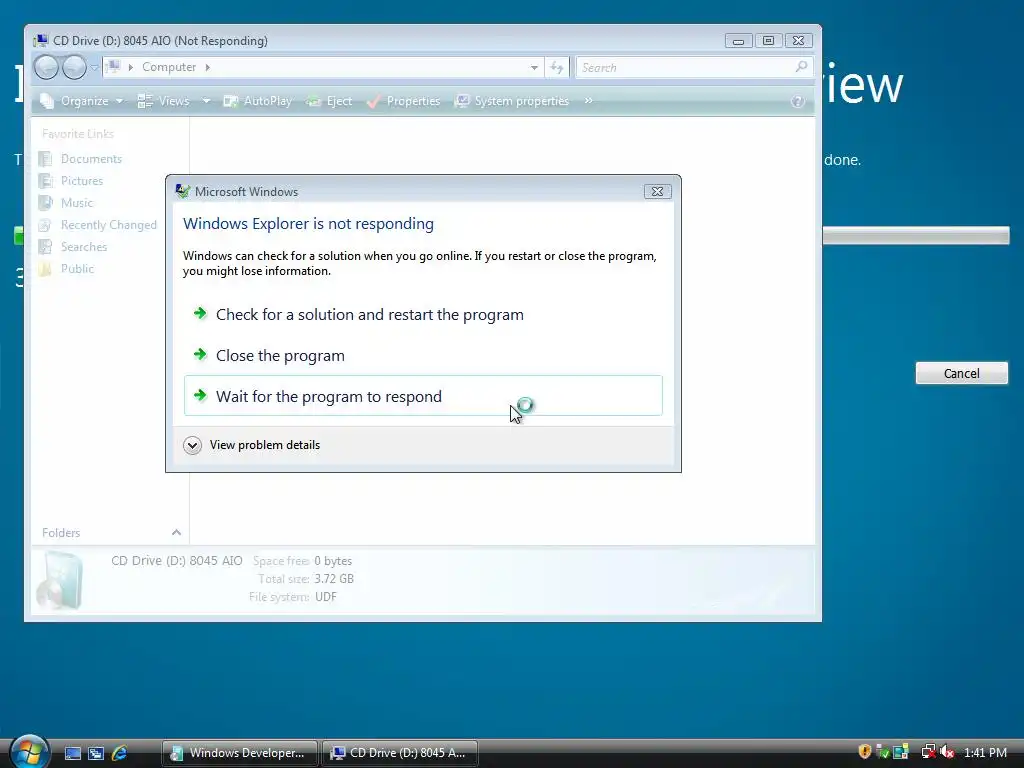Launch Internet Explorer from quick launch

(120, 753)
